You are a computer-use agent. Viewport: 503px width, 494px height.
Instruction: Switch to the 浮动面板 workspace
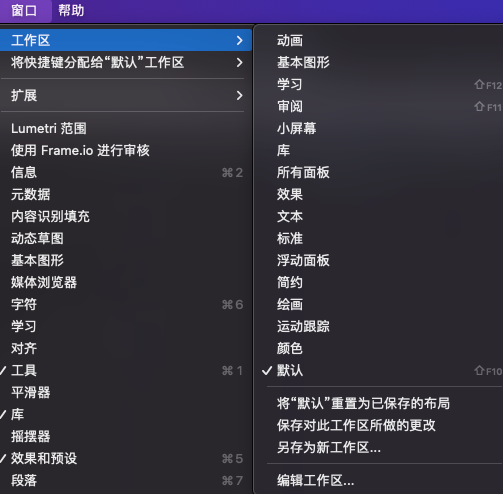[x=379, y=260]
